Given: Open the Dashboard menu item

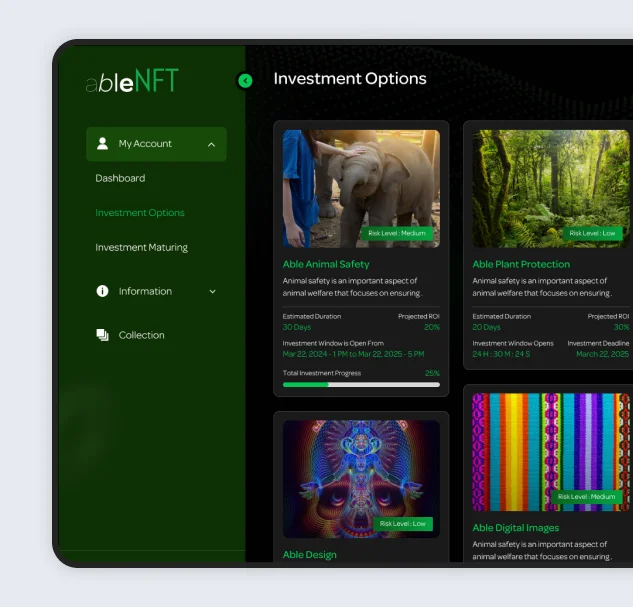Looking at the screenshot, I should (120, 178).
